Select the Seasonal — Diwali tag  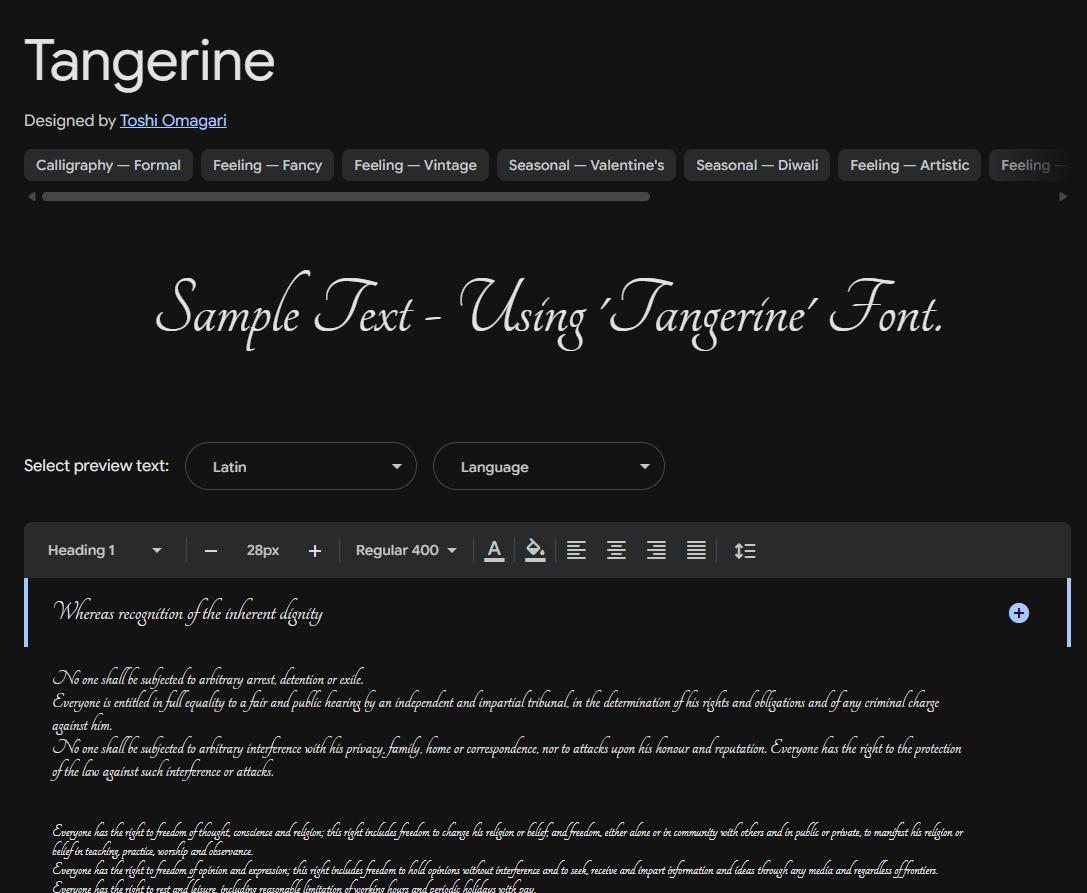coord(757,166)
